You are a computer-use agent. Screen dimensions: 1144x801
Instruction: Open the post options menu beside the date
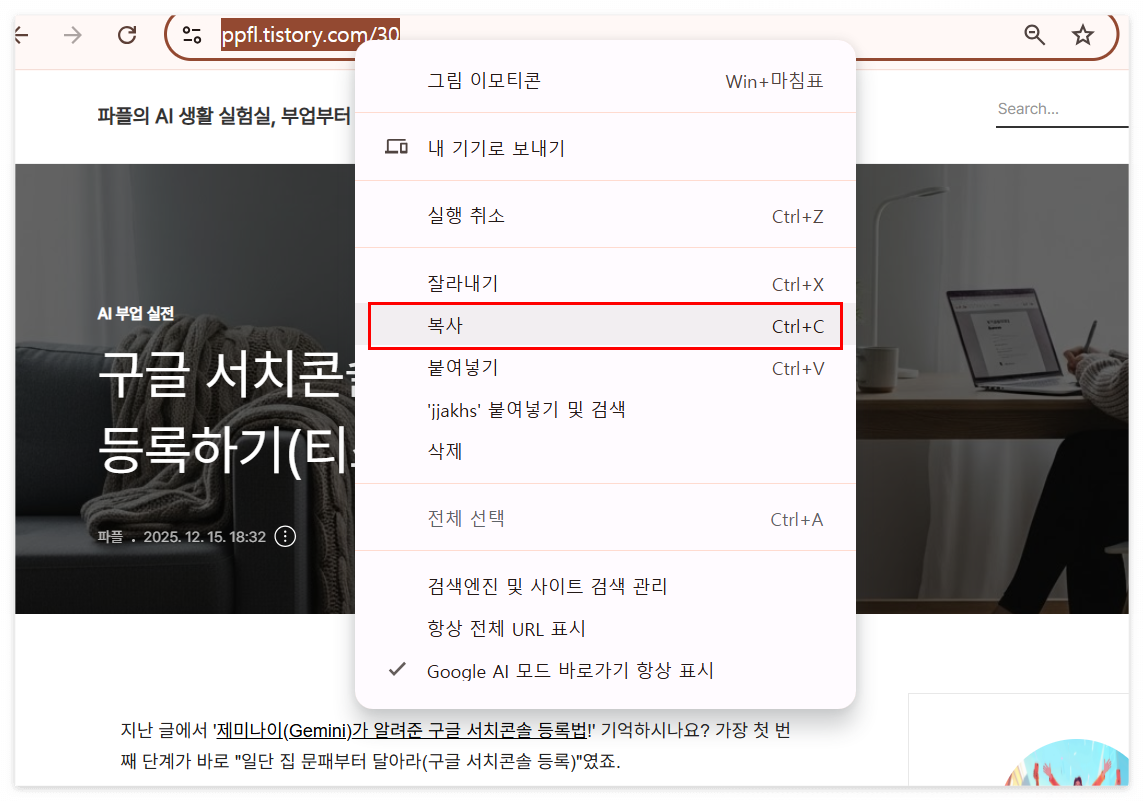click(284, 536)
